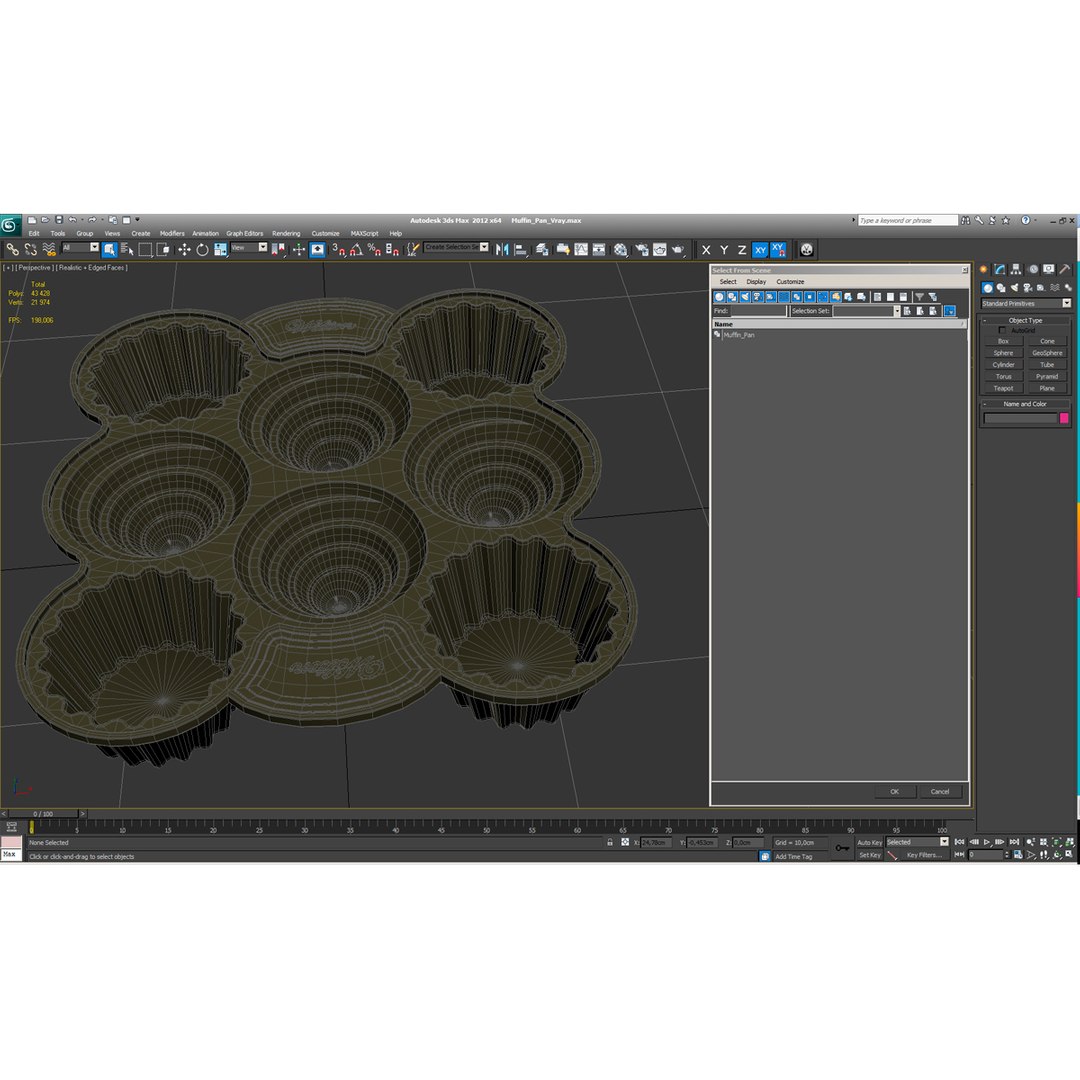This screenshot has height=1080, width=1080.
Task: Toggle Set Key animation mode
Action: [x=869, y=855]
